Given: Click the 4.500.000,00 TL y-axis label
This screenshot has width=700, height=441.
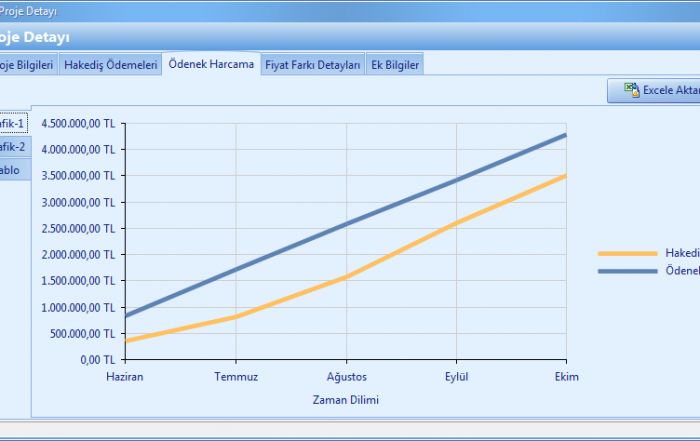Looking at the screenshot, I should [x=79, y=124].
